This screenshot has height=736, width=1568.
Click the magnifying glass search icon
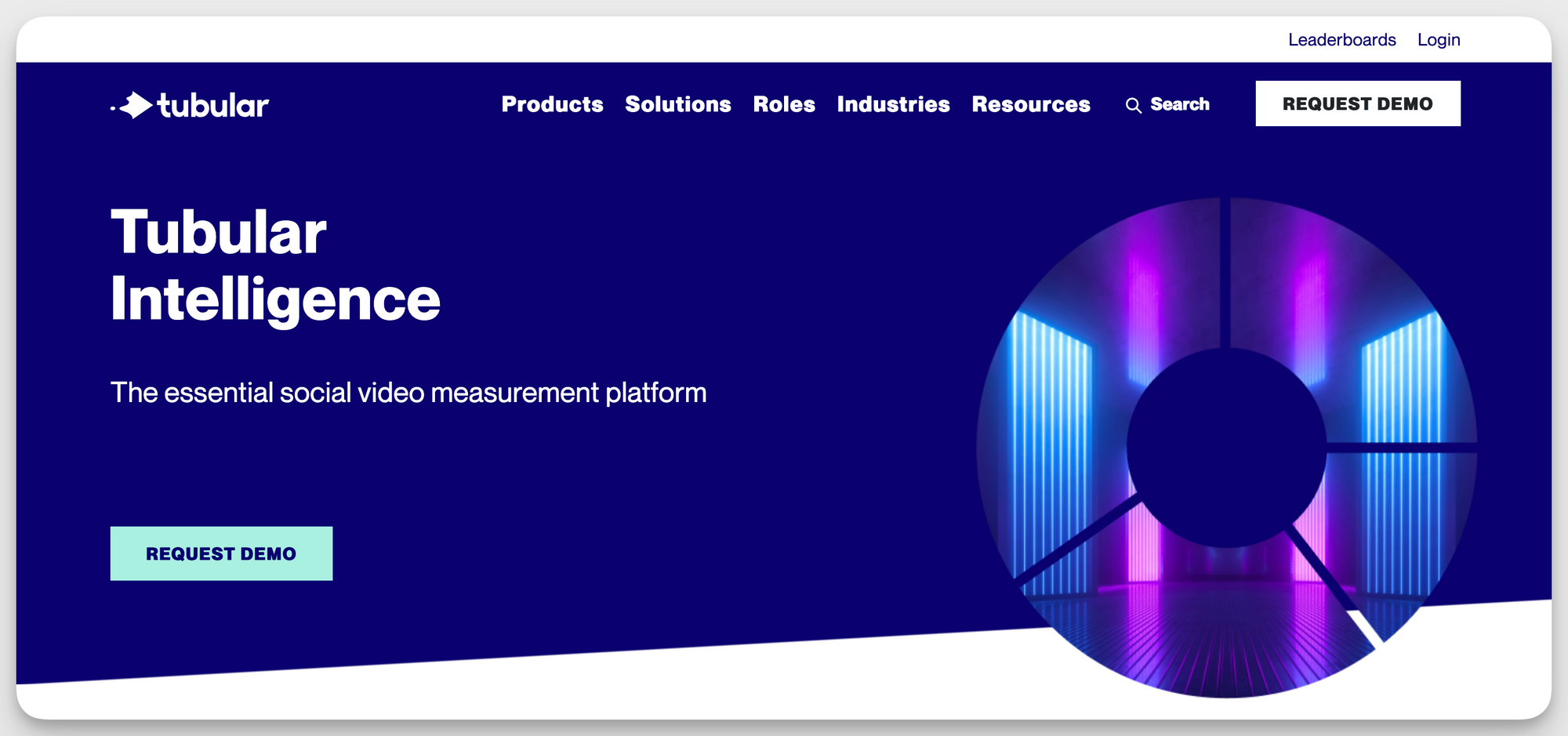pos(1133,105)
